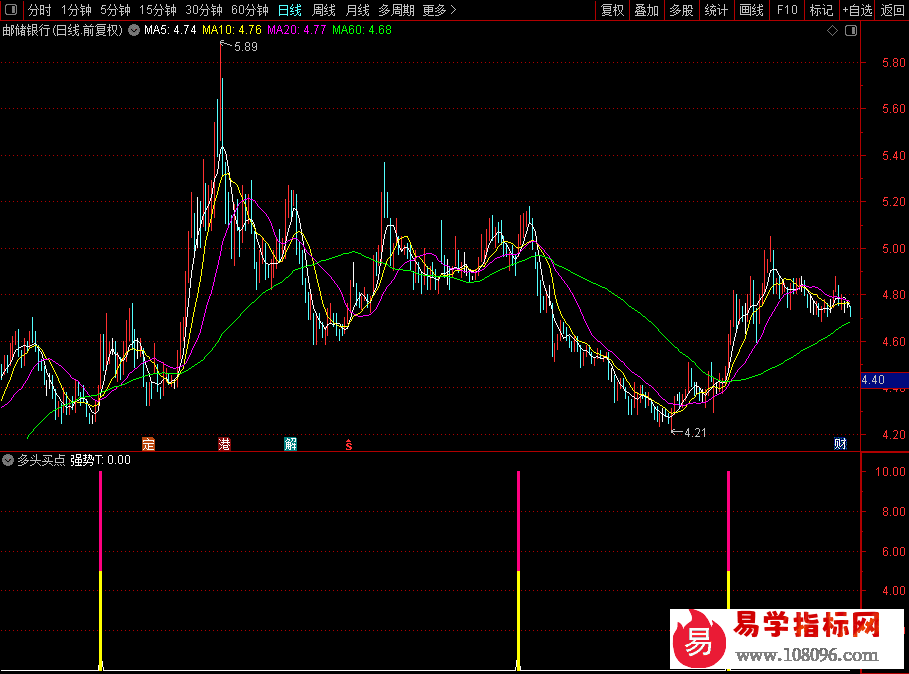The width and height of the screenshot is (909, 674).
Task: Click the first buy-signal bar in indicator panel
Action: [101, 570]
